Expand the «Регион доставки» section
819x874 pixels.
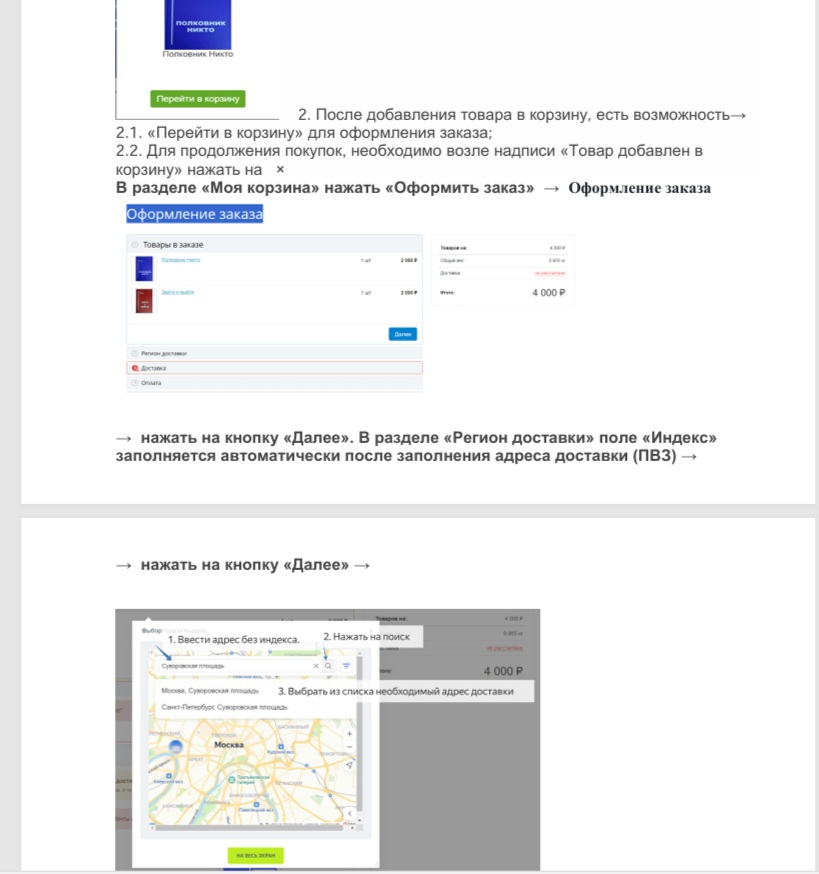(x=165, y=353)
